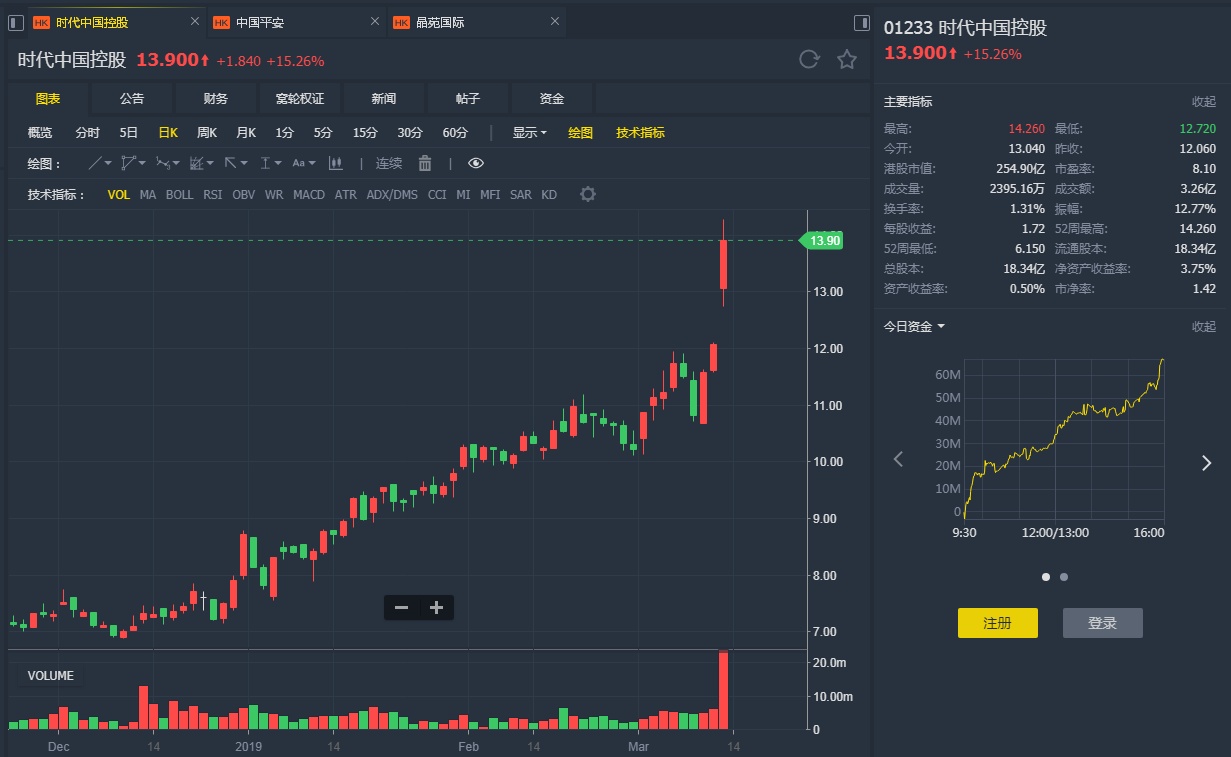The height and width of the screenshot is (757, 1231).
Task: Select the 15分 interval
Action: [365, 132]
